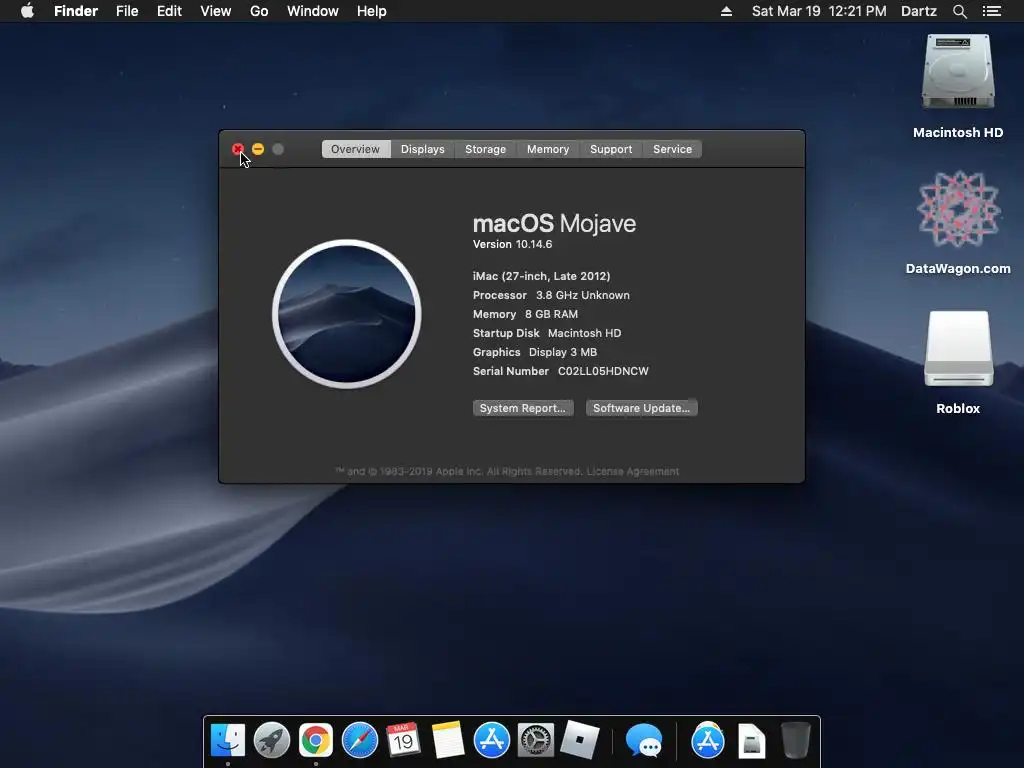Switch to the Support tab
Screen dimensions: 1024x768
coord(611,149)
